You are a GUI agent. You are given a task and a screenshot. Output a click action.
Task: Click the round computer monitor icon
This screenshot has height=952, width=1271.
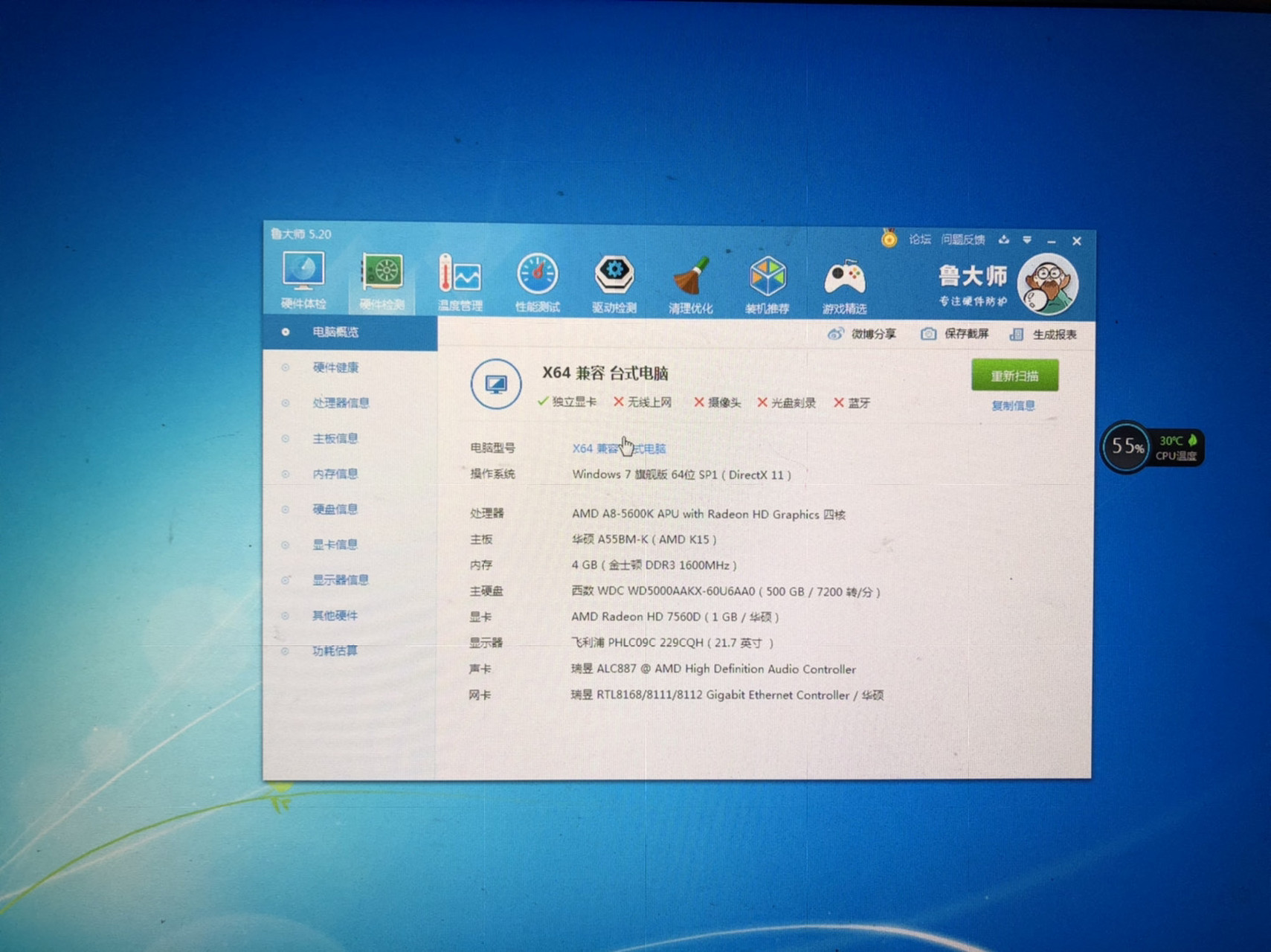pos(496,384)
